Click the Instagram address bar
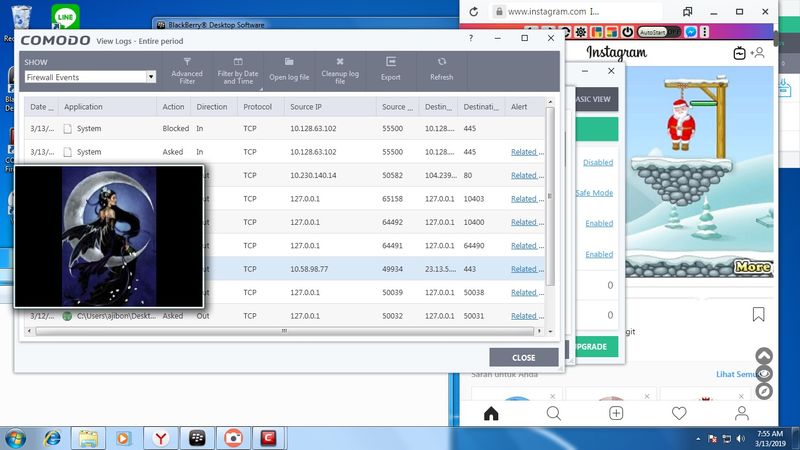This screenshot has width=800, height=450. pyautogui.click(x=577, y=11)
